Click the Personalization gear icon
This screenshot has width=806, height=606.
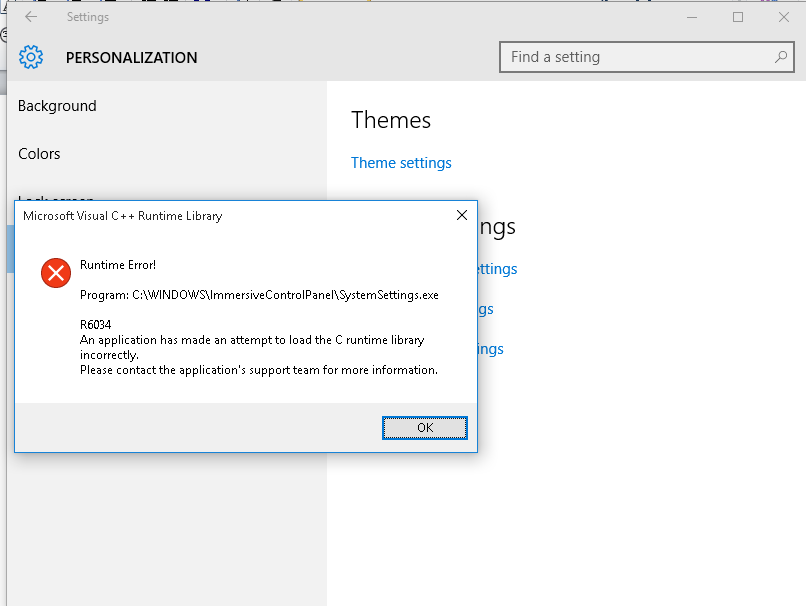31,57
